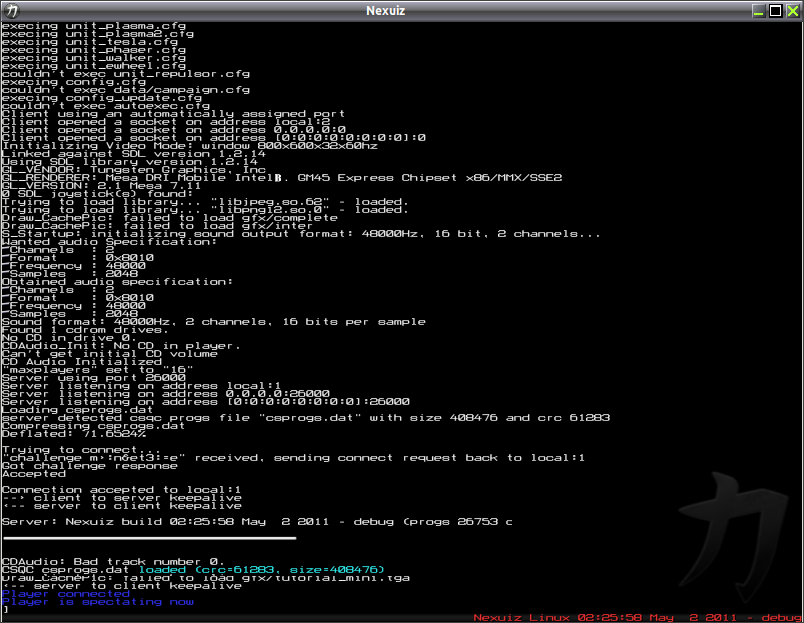804x623 pixels.
Task: Select the "Initializing Video Mode" line
Action: pos(190,146)
